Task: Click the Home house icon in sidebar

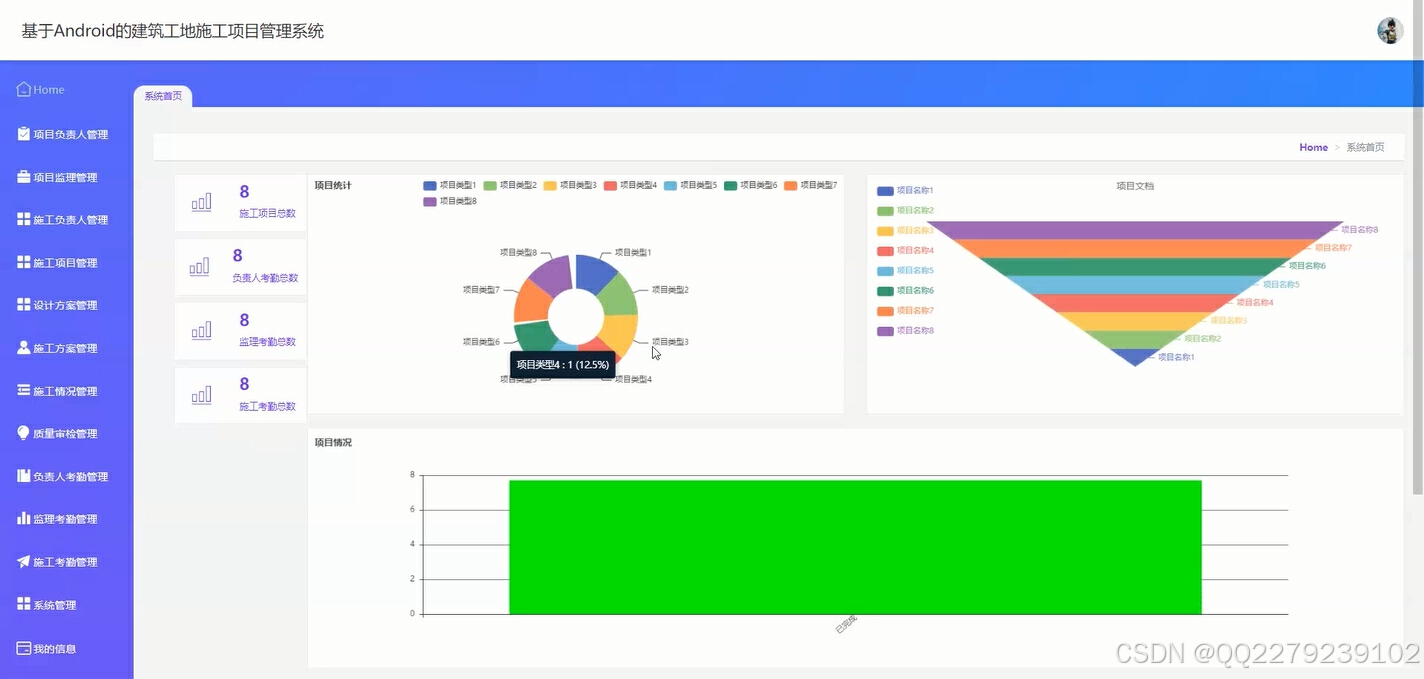Action: point(21,89)
